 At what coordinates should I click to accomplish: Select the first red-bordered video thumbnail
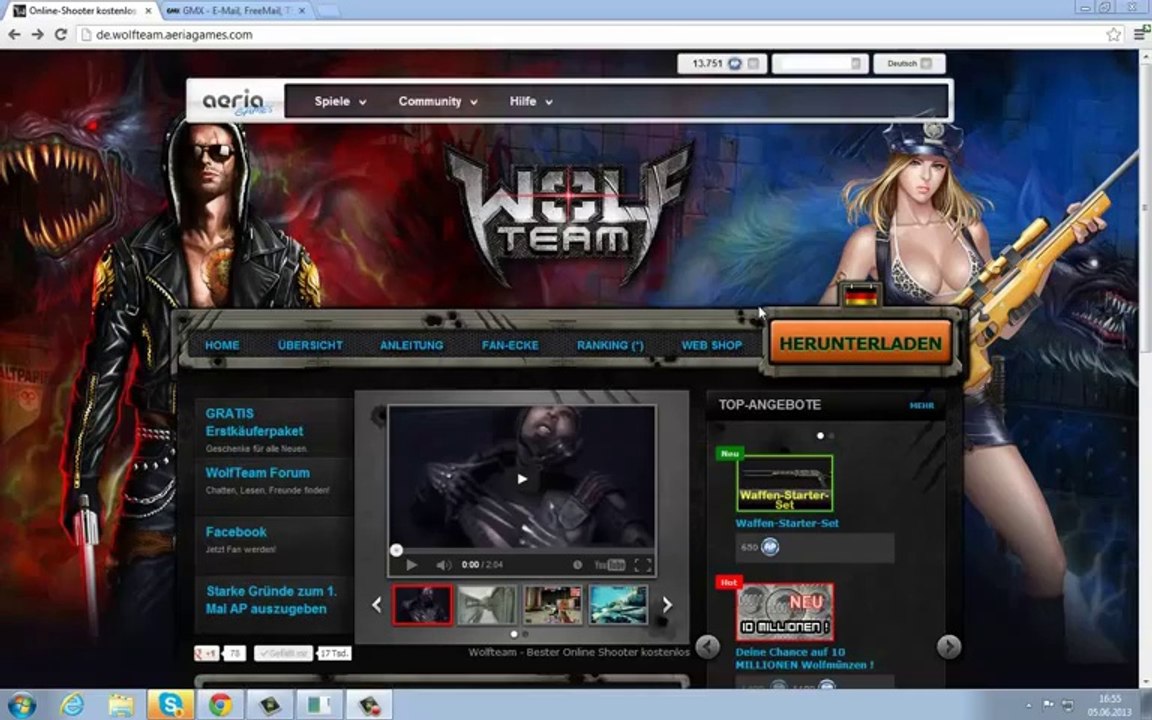click(x=422, y=605)
